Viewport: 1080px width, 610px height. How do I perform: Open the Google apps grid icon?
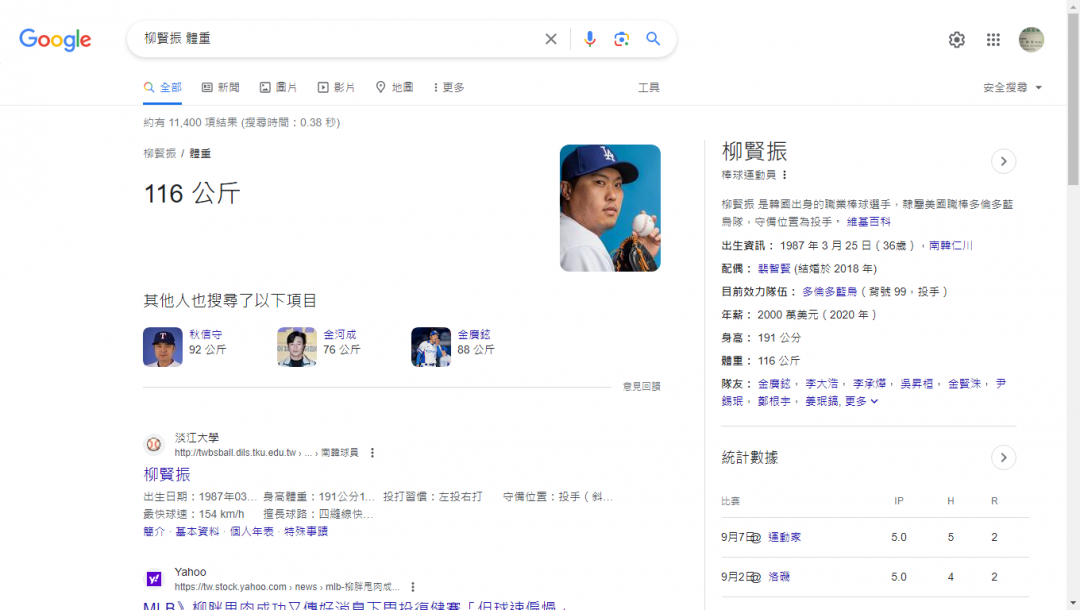pyautogui.click(x=993, y=40)
